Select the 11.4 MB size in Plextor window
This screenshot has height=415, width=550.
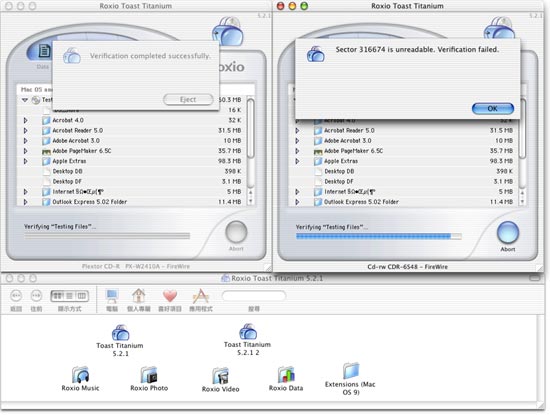[x=229, y=202]
